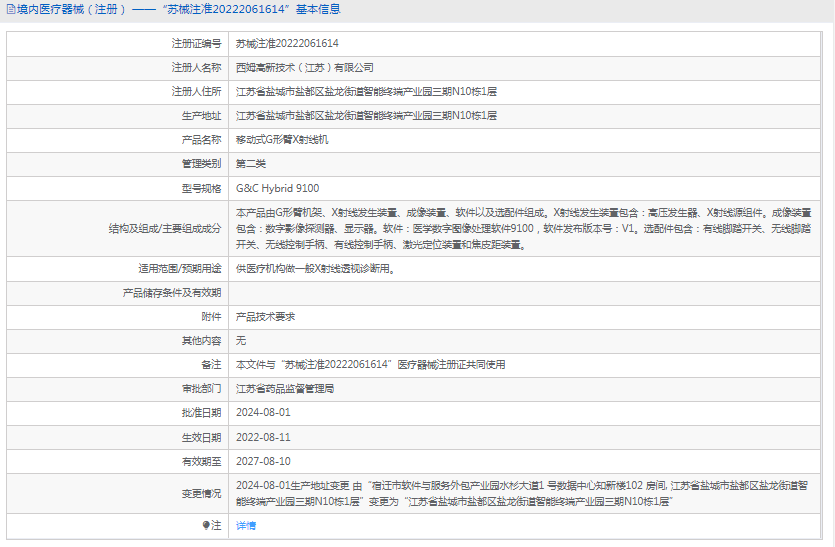Click the bulb icon beside 注 label
This screenshot has height=547, width=835.
pos(206,526)
